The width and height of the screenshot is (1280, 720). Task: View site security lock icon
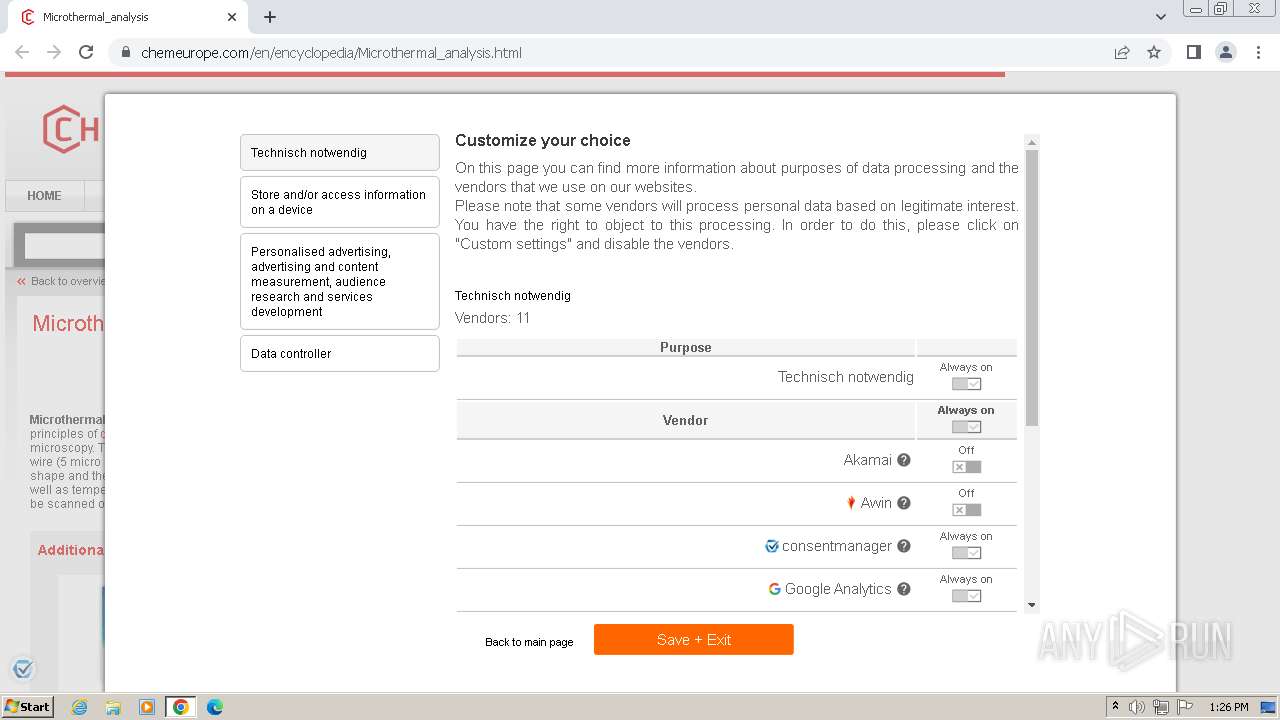coord(126,52)
